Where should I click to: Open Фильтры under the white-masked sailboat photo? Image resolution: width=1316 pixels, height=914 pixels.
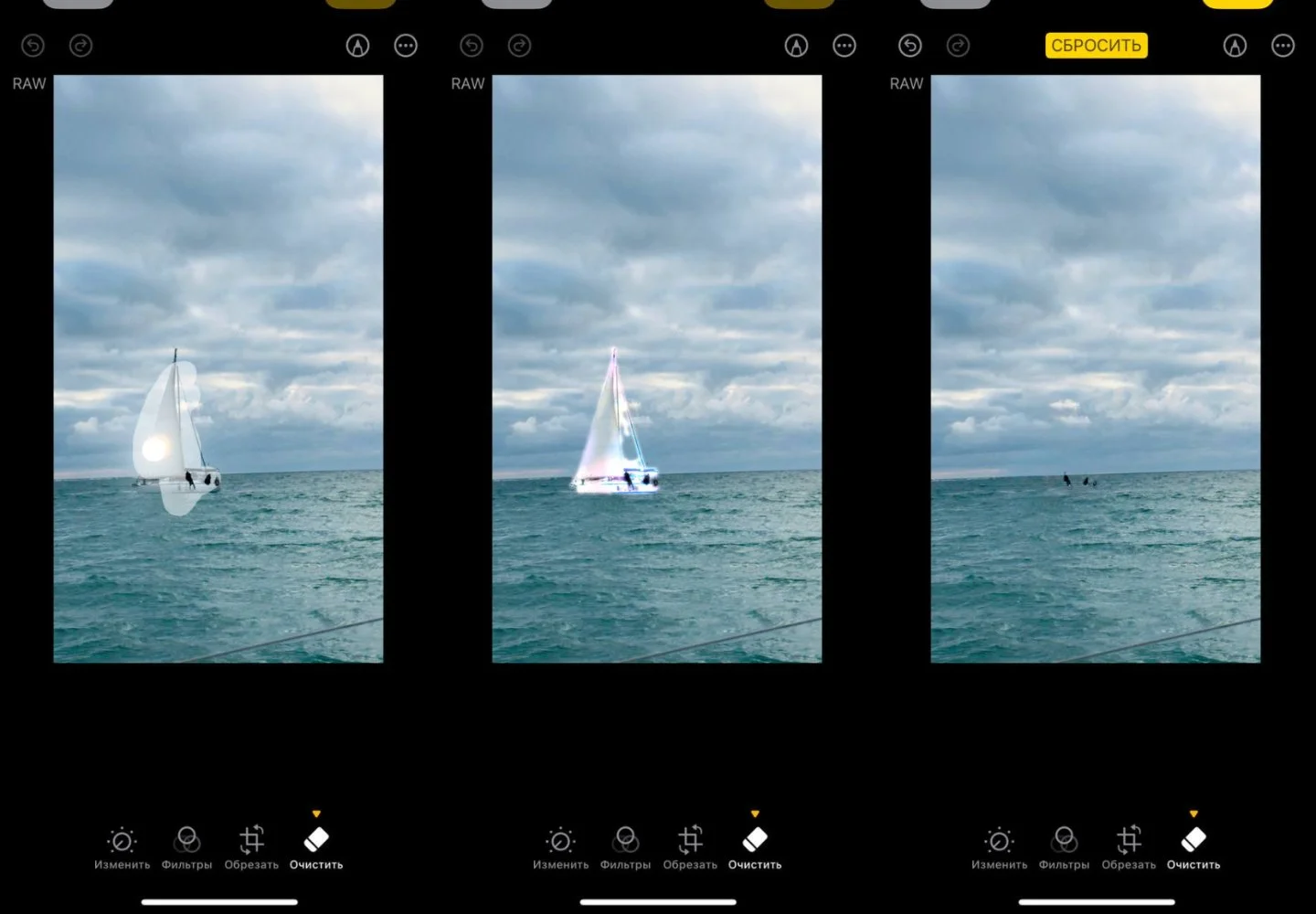186,848
